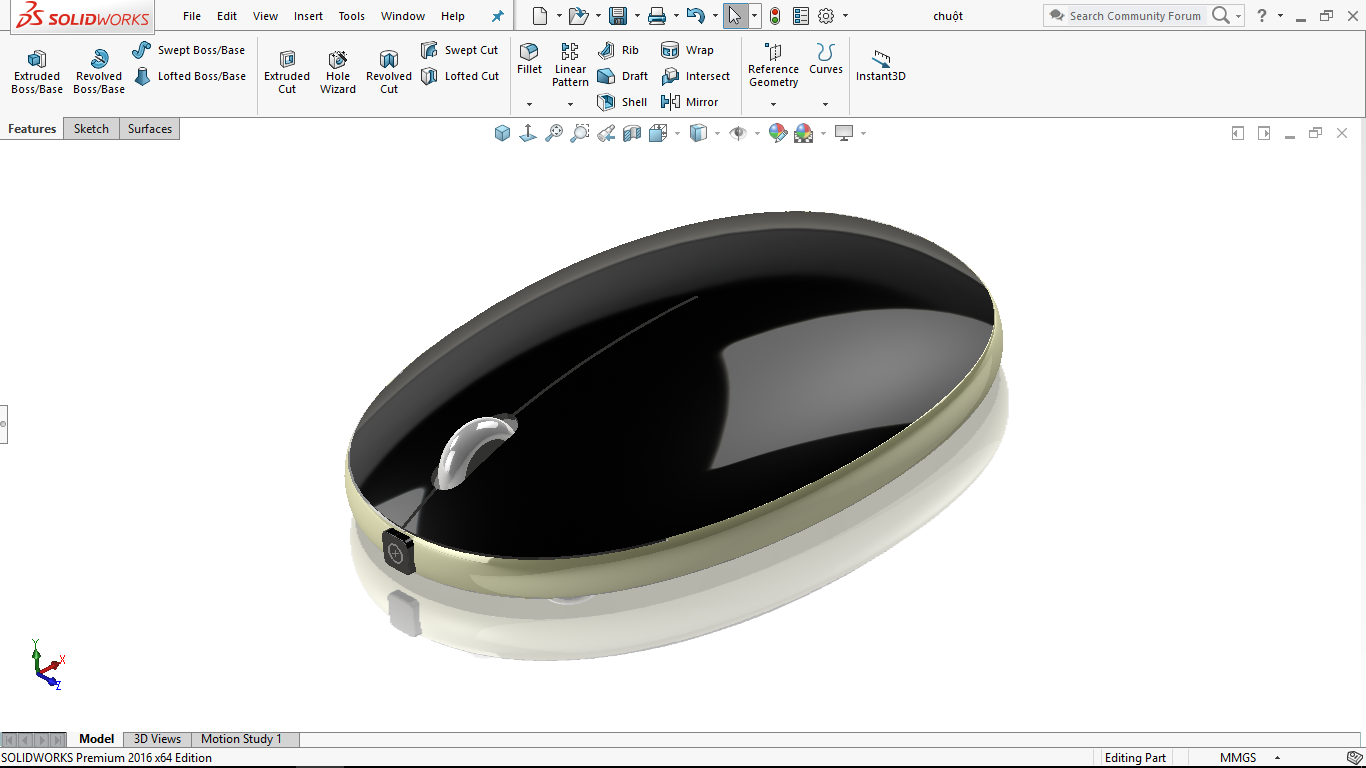Switch to the Sketch tab
The width and height of the screenshot is (1366, 768).
91,129
